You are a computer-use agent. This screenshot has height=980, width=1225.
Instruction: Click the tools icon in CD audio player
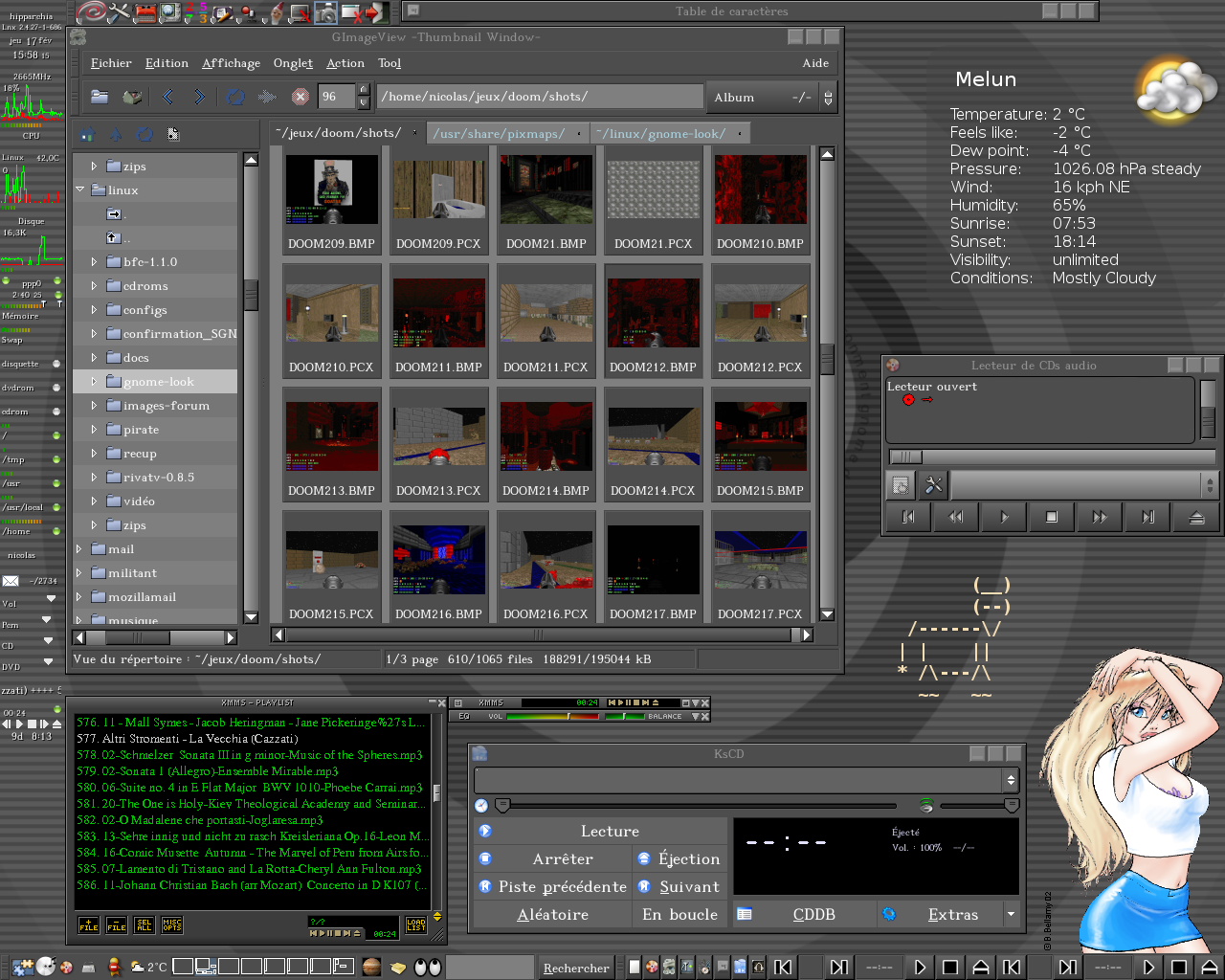click(933, 486)
